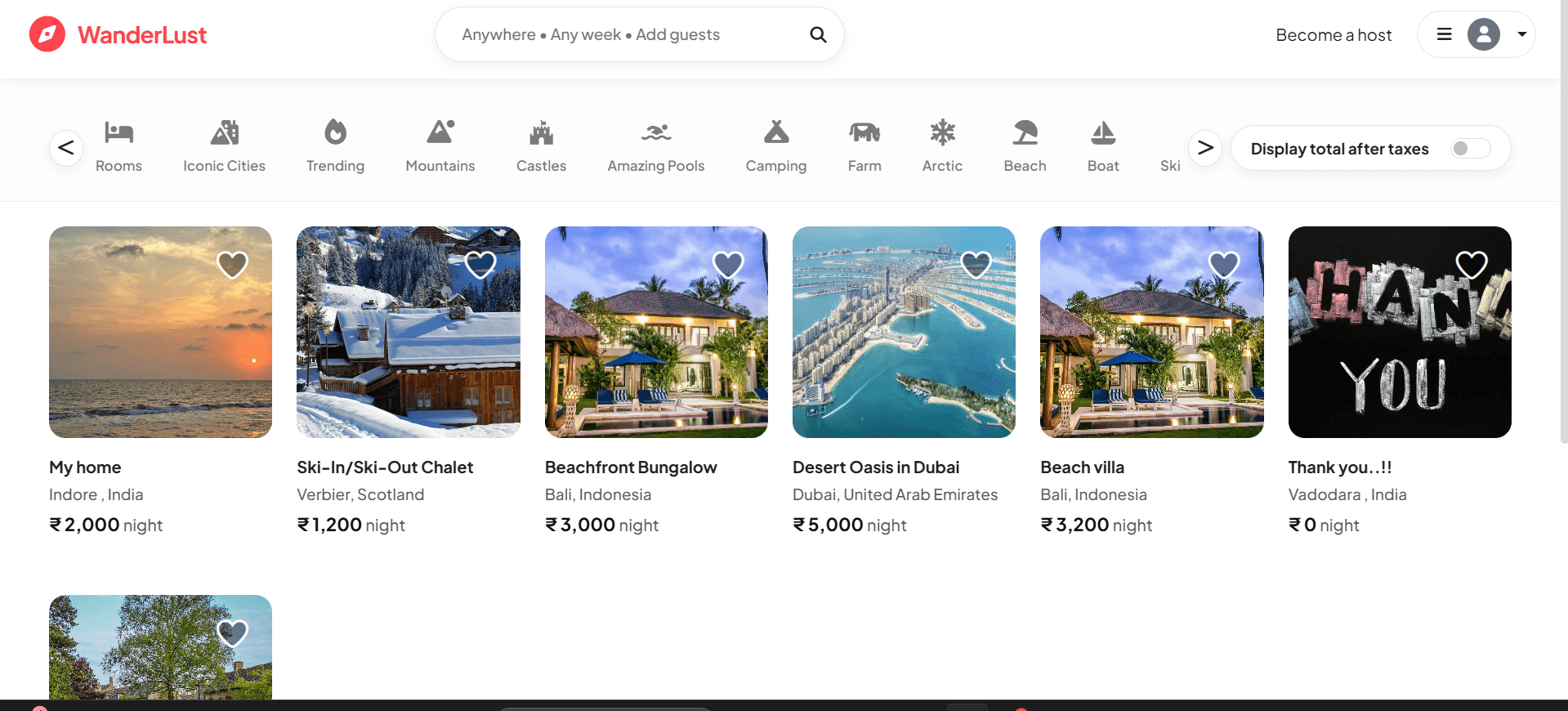Viewport: 1568px width, 711px height.
Task: Select the Arctic snowflake category
Action: (942, 132)
